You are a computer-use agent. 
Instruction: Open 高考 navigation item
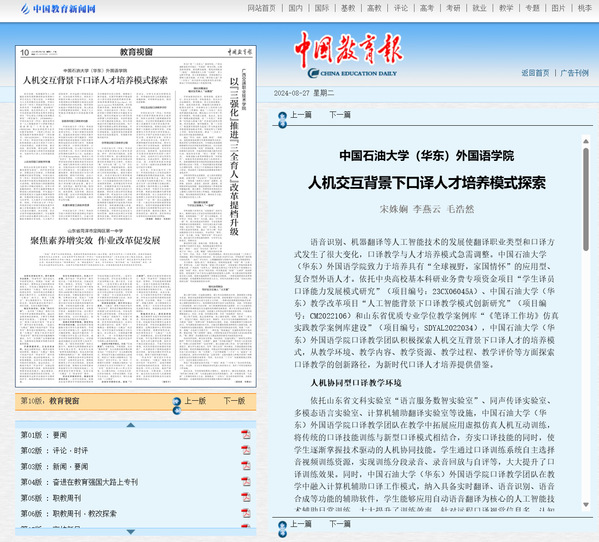(x=427, y=8)
